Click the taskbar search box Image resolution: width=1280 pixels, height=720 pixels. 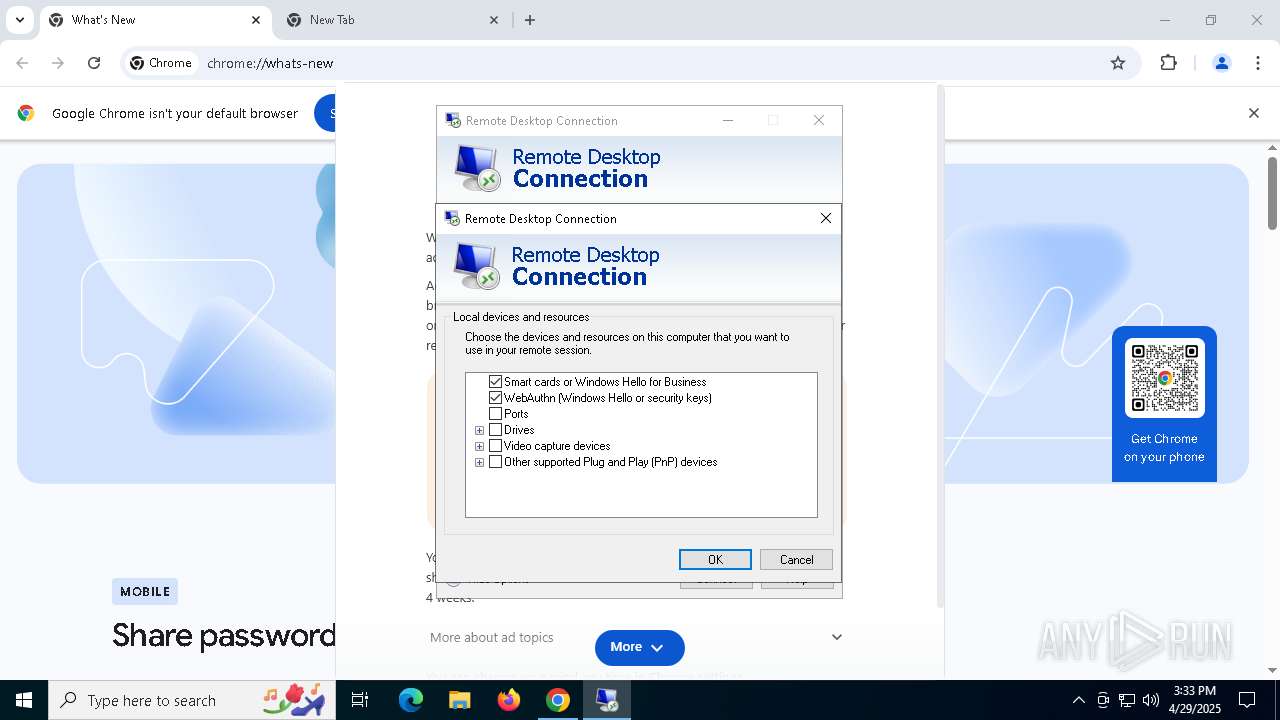pos(192,700)
